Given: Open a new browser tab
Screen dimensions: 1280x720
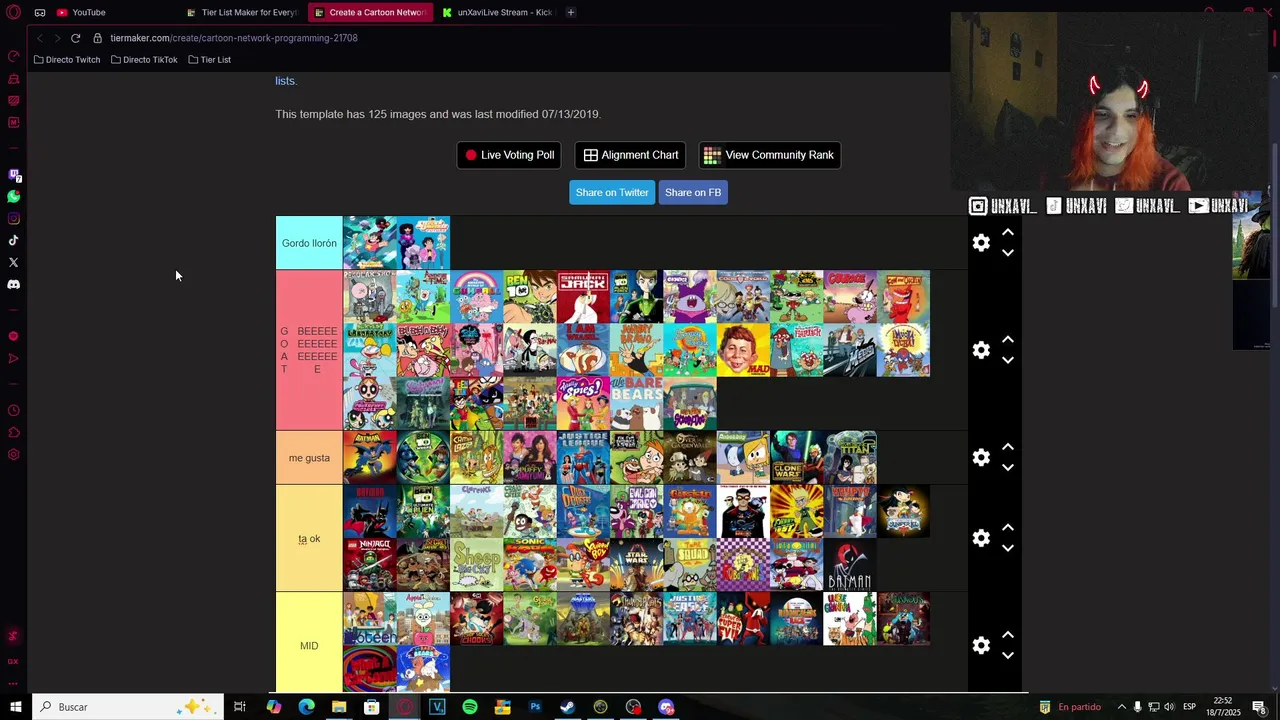Looking at the screenshot, I should click(x=570, y=12).
